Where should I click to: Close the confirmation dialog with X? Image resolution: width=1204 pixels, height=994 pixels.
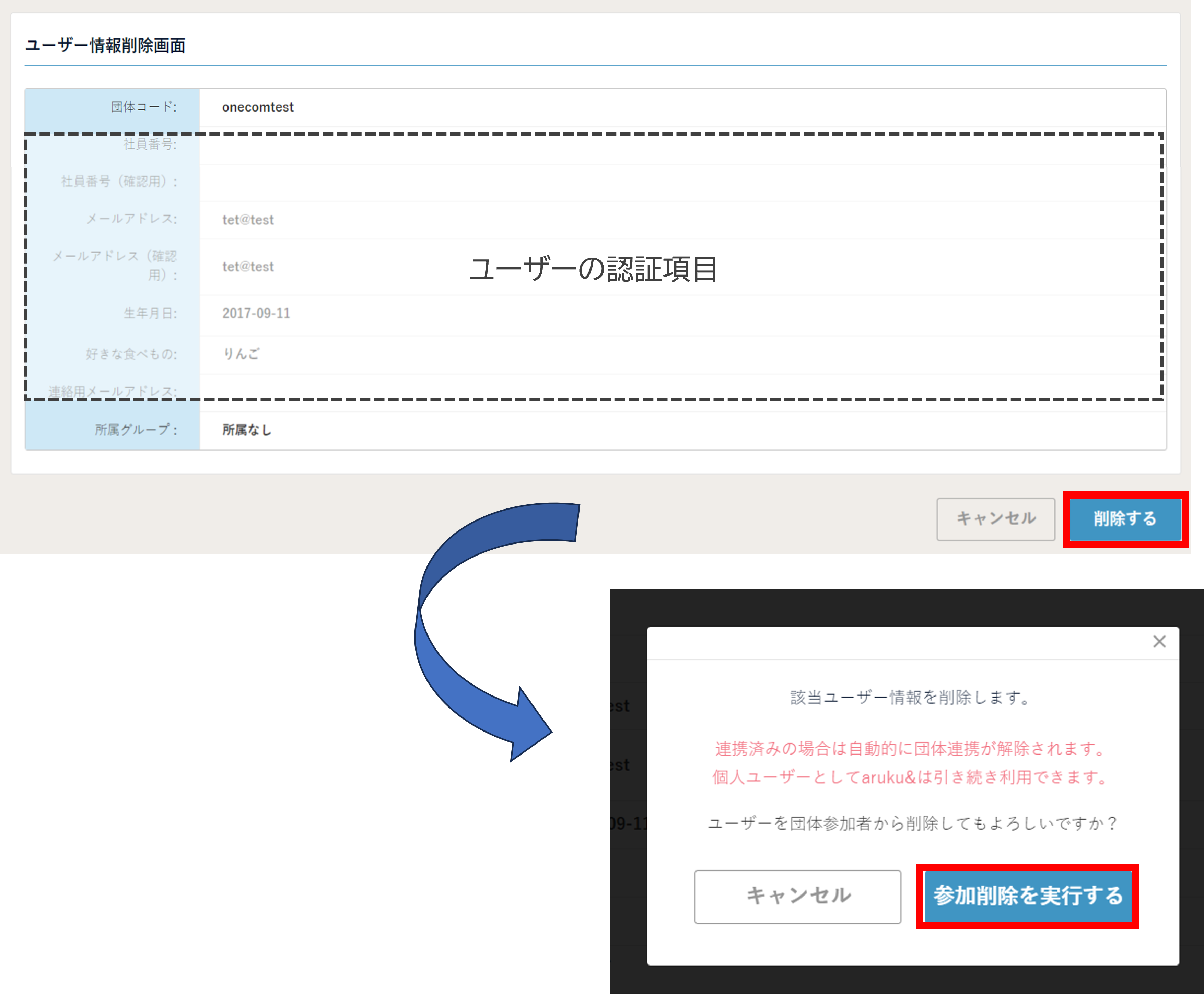pyautogui.click(x=1159, y=641)
